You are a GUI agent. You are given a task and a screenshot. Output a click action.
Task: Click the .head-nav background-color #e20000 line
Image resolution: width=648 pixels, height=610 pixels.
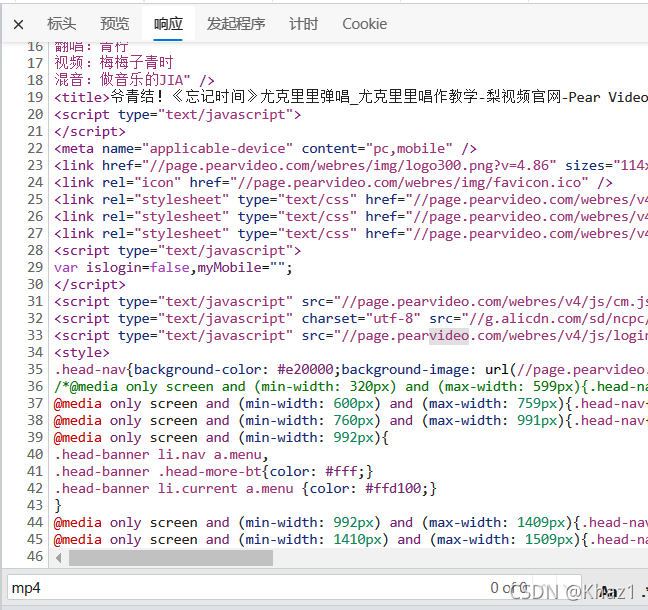tap(350, 369)
